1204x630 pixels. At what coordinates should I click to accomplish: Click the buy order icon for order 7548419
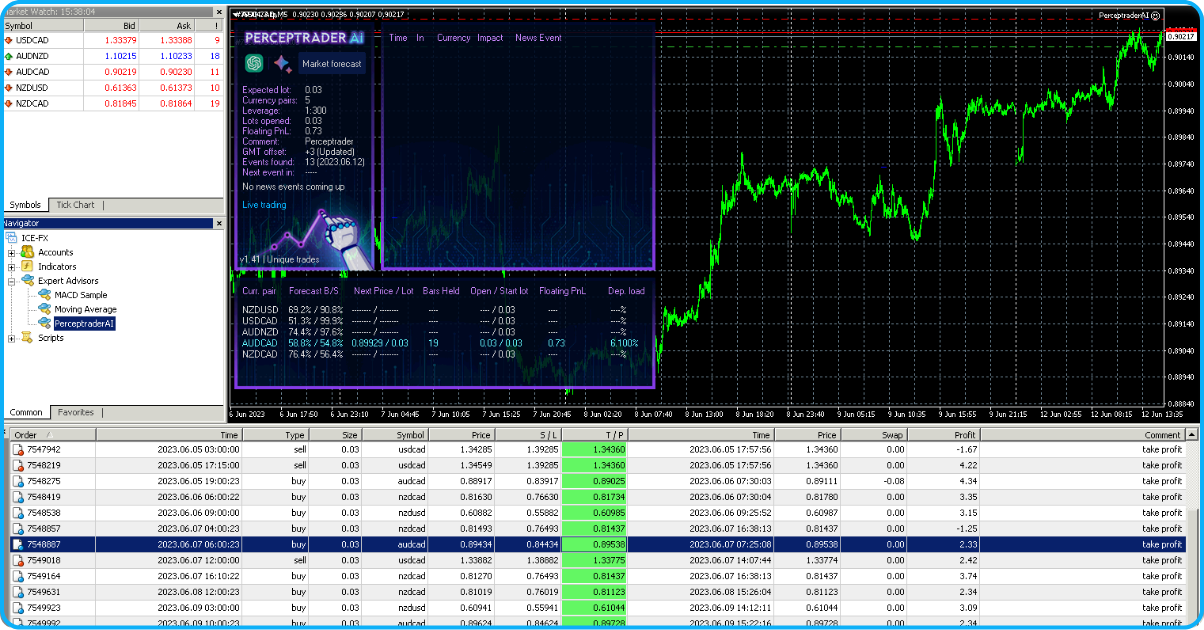click(18, 497)
